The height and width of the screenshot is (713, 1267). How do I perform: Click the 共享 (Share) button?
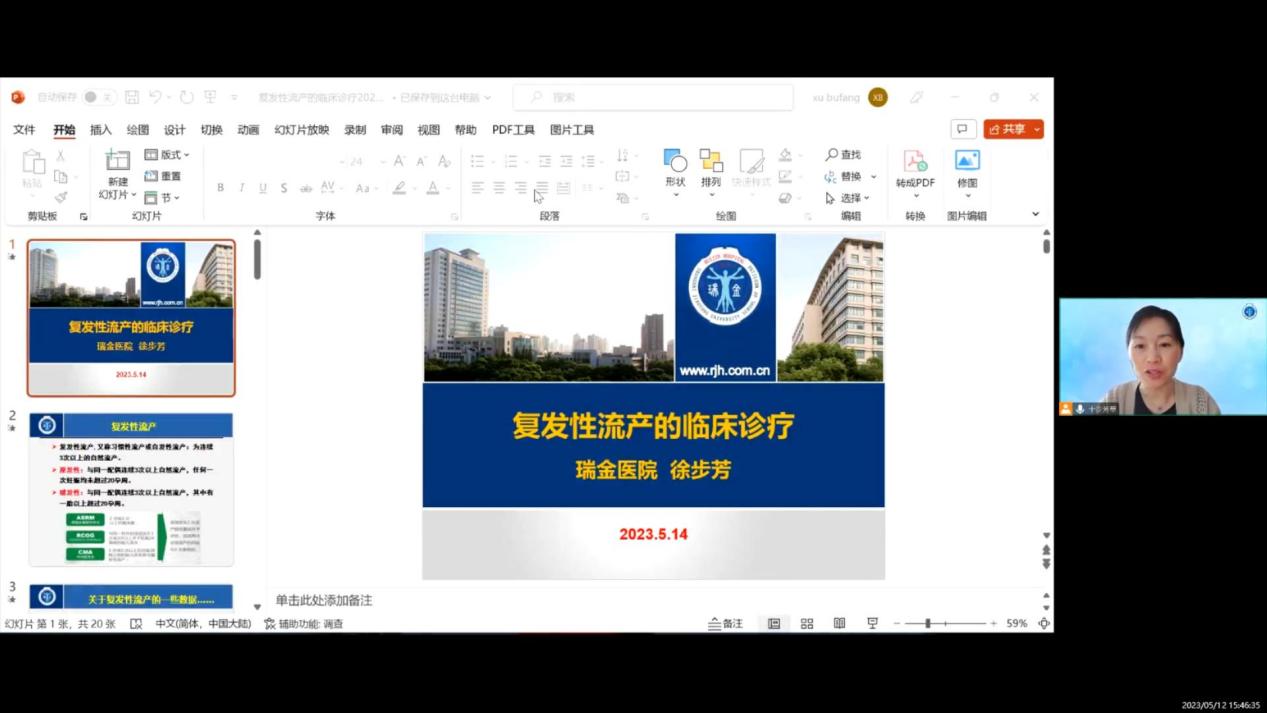pos(1013,129)
